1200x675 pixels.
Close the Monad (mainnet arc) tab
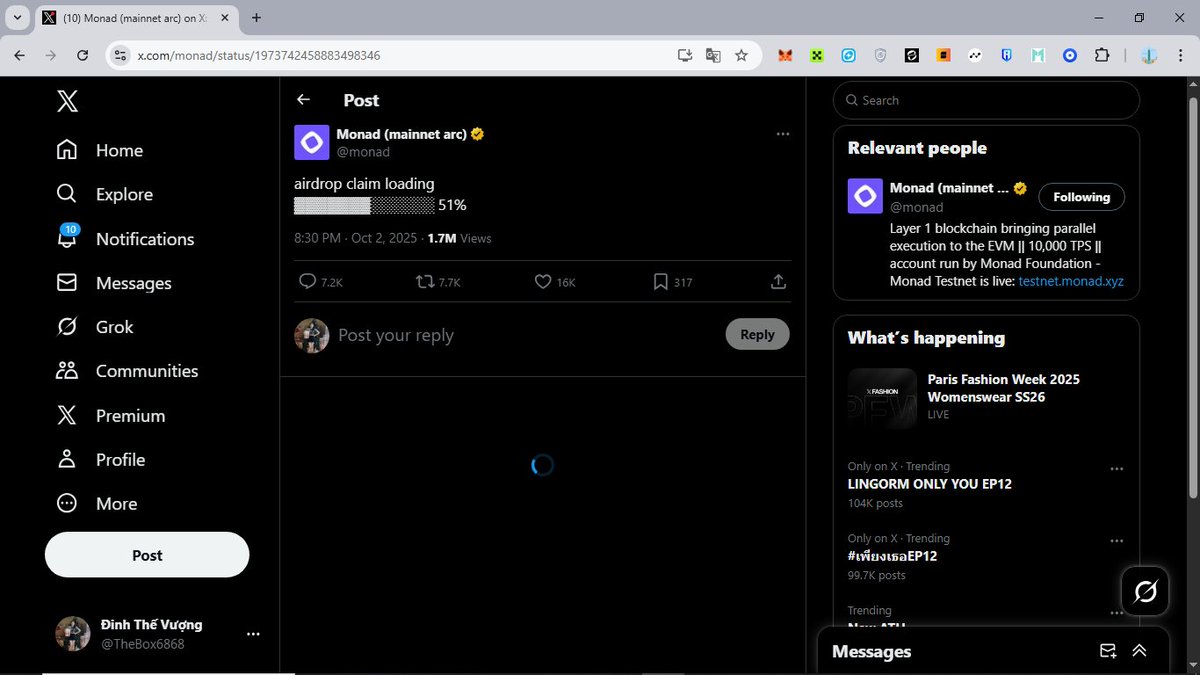pyautogui.click(x=227, y=18)
